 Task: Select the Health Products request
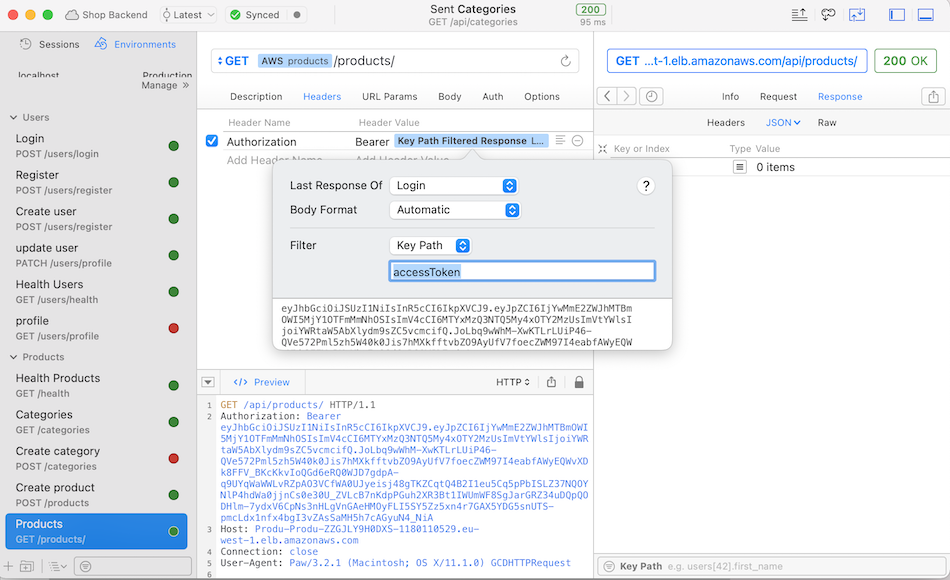tap(97, 385)
